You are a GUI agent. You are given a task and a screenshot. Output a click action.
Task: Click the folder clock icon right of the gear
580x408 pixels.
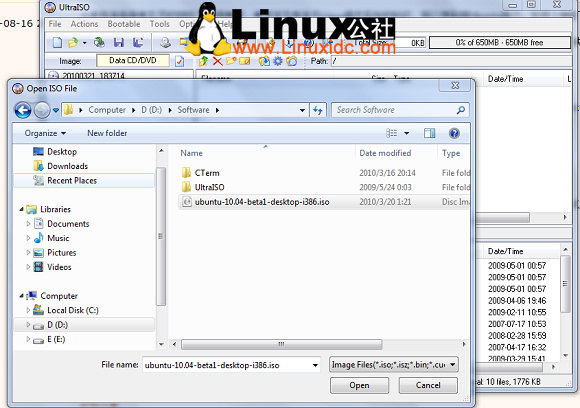tap(291, 61)
